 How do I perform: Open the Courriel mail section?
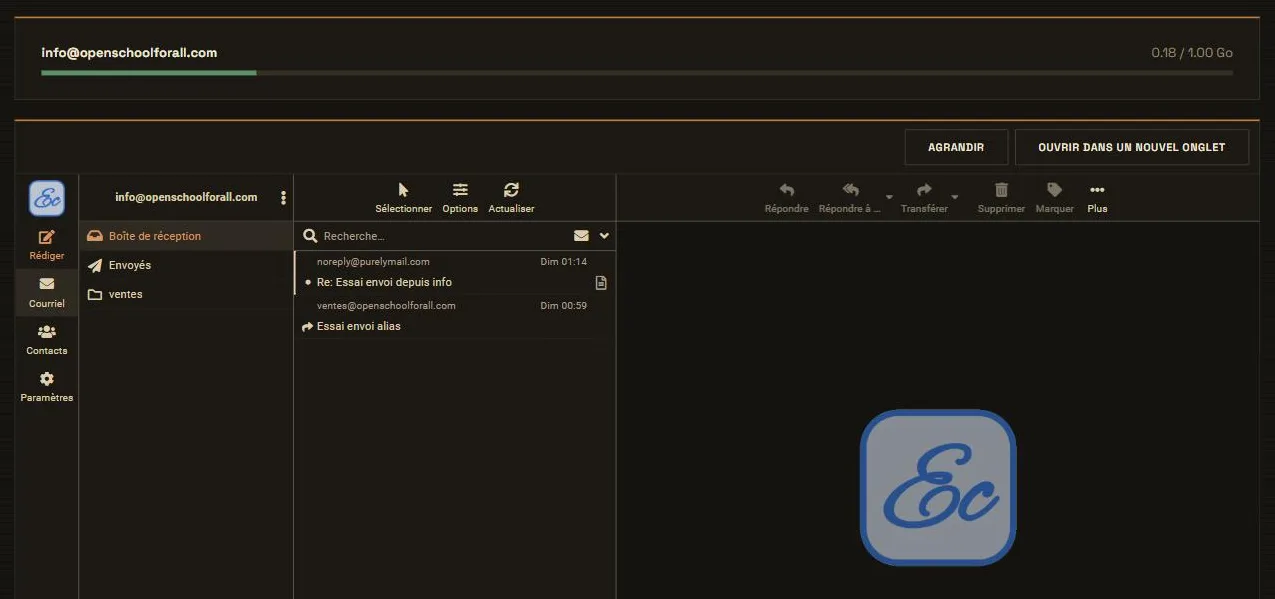point(46,292)
